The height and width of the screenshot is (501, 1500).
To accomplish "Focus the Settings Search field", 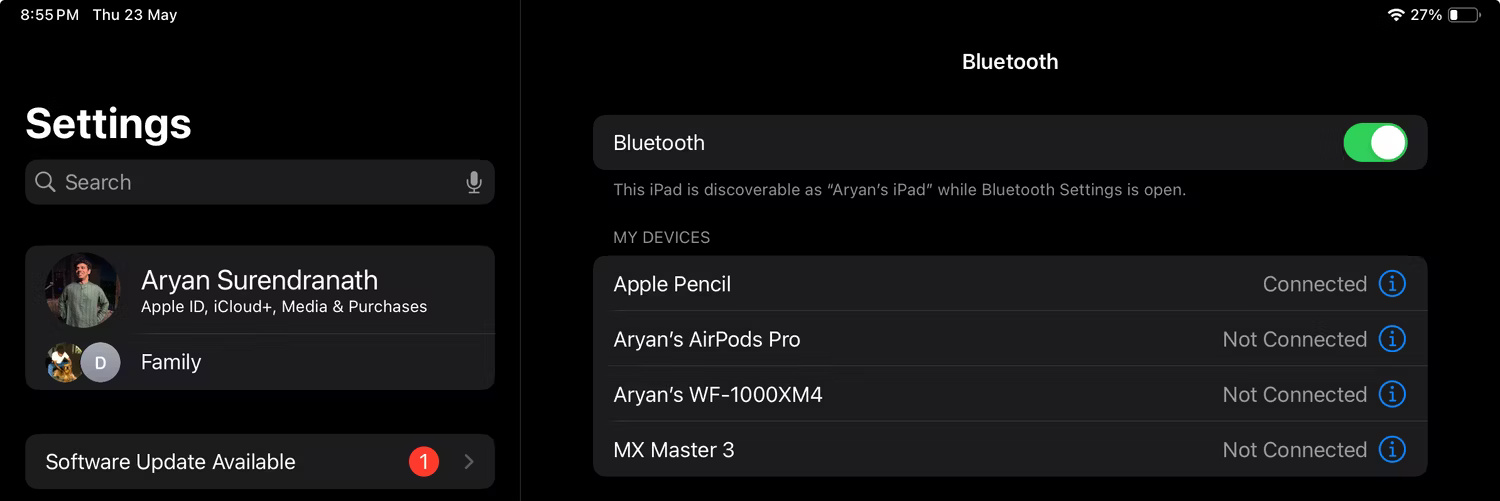I will click(250, 182).
